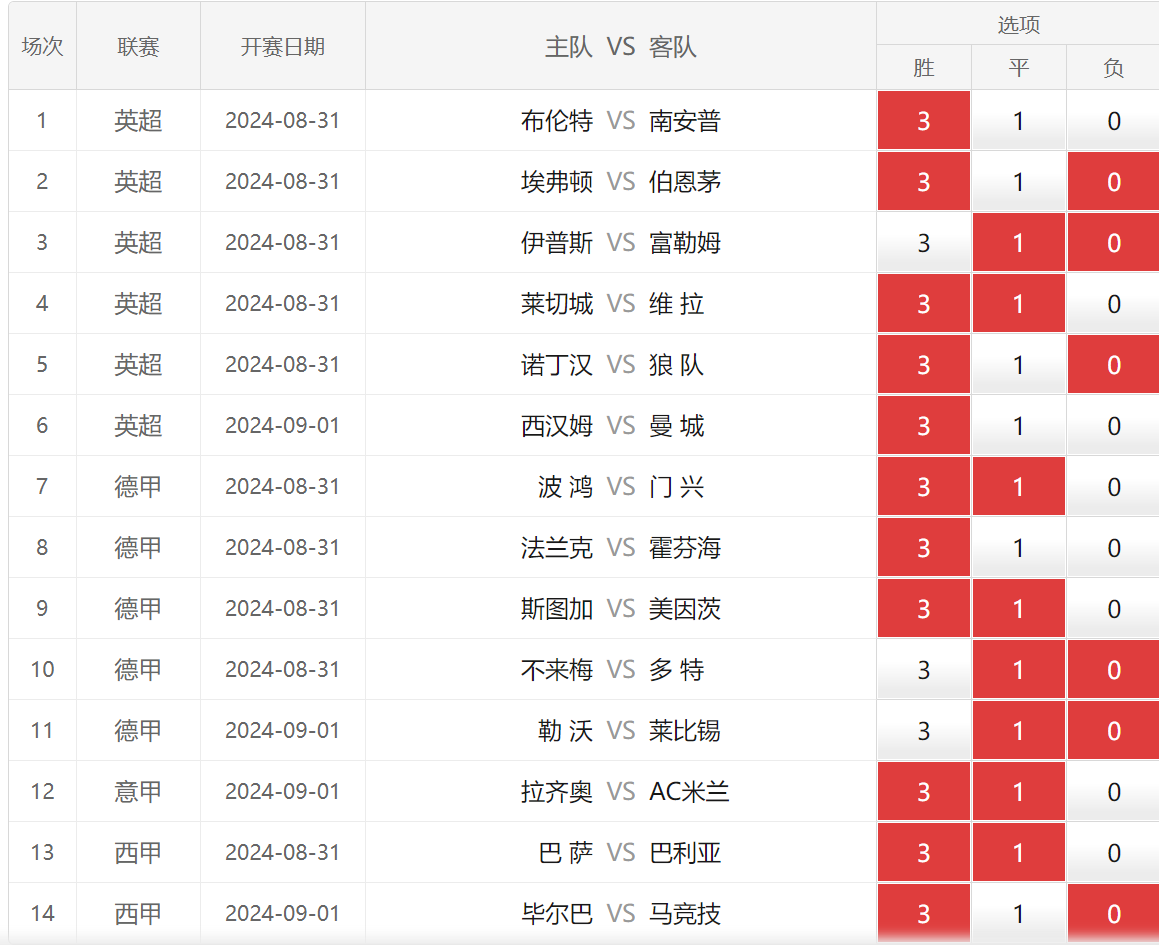The height and width of the screenshot is (945, 1159).
Task: Click the 联赛 column header
Action: pos(138,46)
